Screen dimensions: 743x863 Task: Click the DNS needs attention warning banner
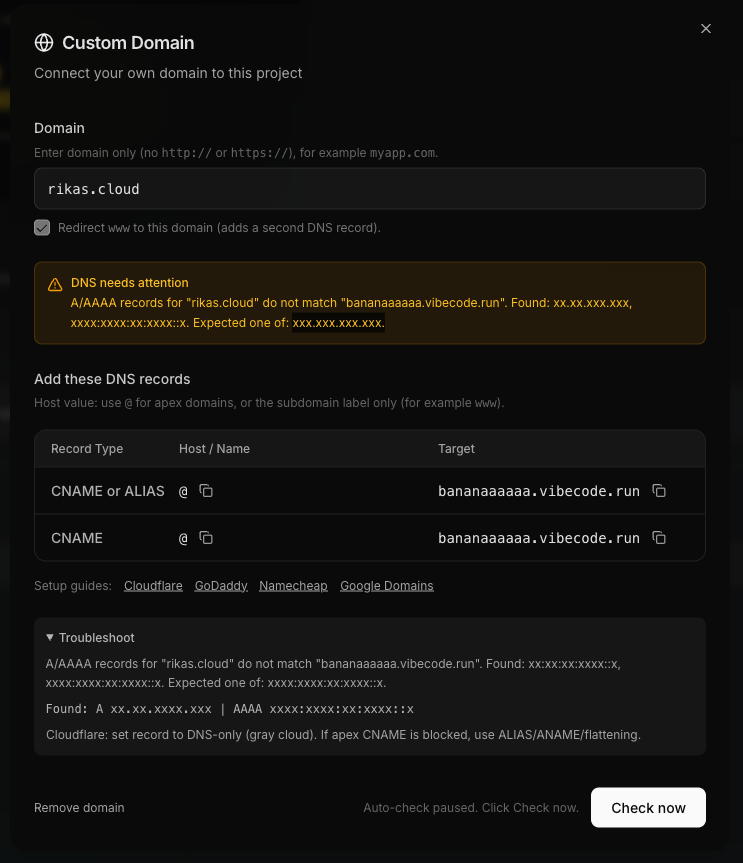tap(370, 302)
